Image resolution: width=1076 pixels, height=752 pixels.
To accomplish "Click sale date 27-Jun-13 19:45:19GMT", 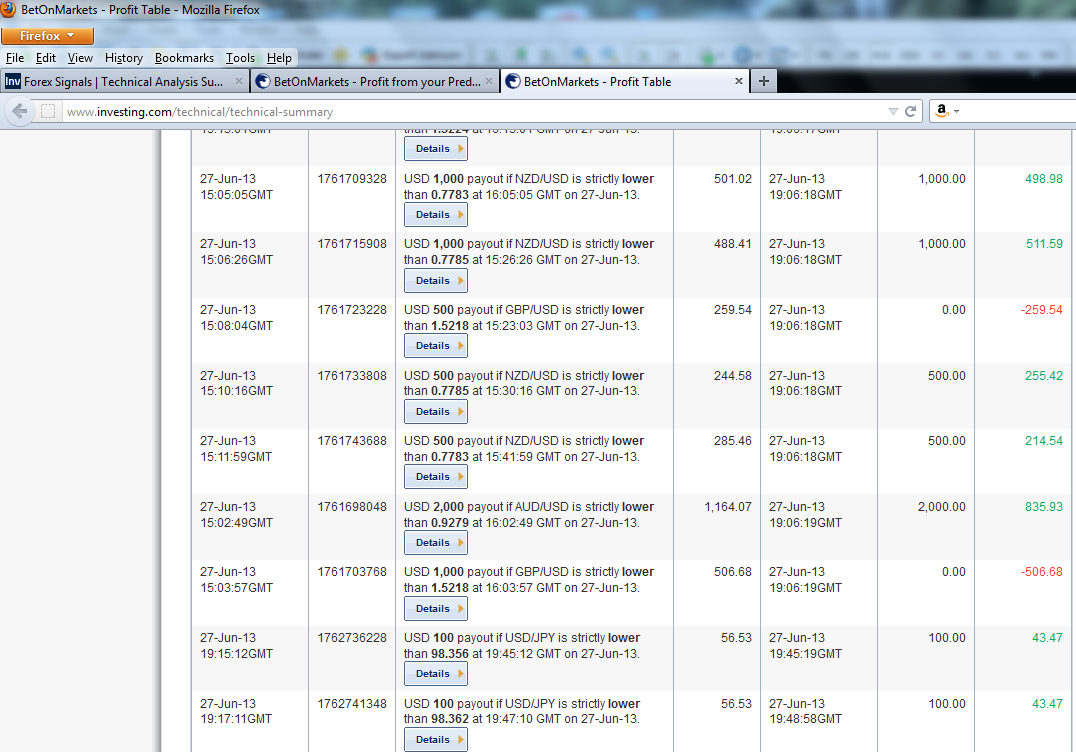I will point(805,646).
